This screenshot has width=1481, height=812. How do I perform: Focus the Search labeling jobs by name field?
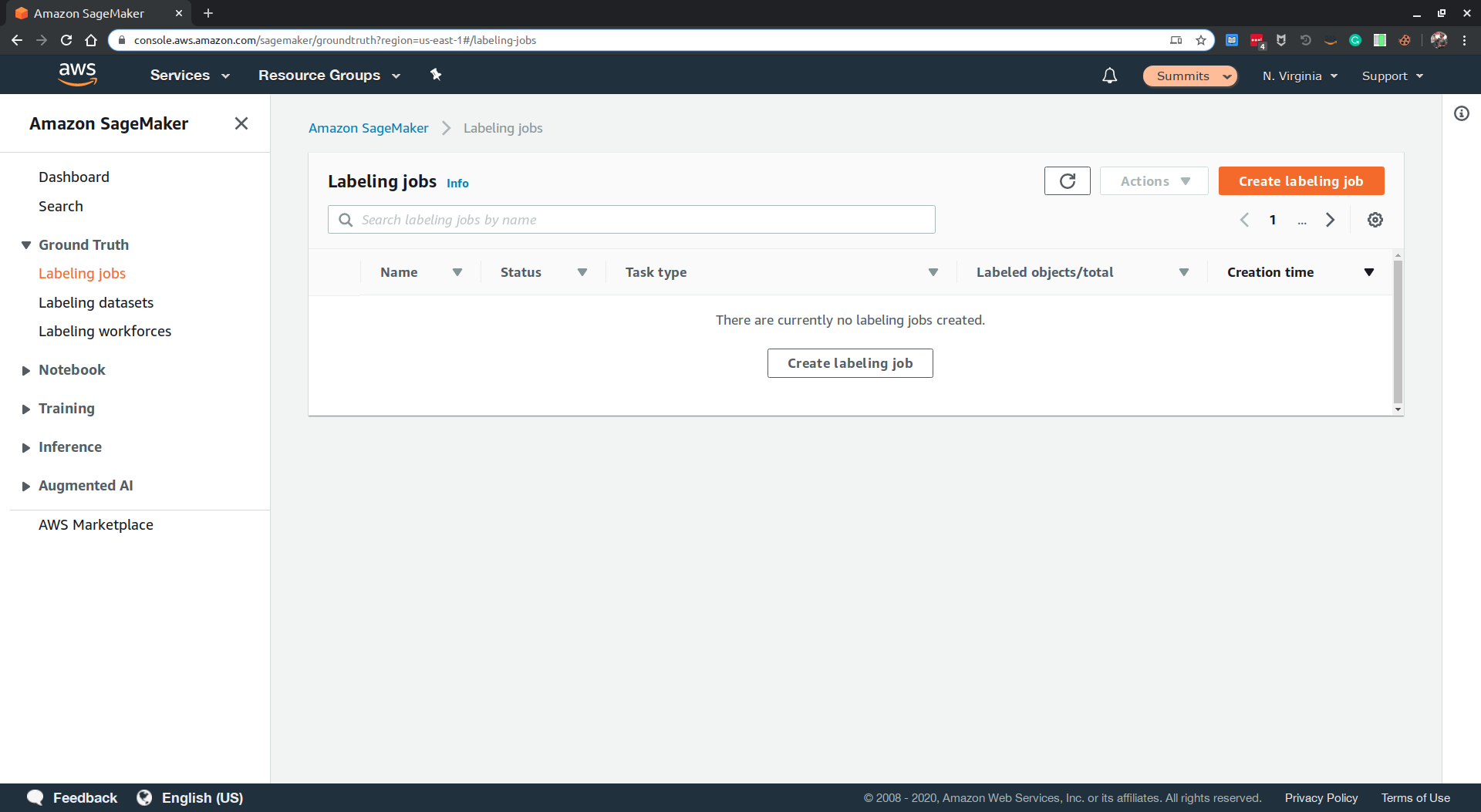pos(631,220)
